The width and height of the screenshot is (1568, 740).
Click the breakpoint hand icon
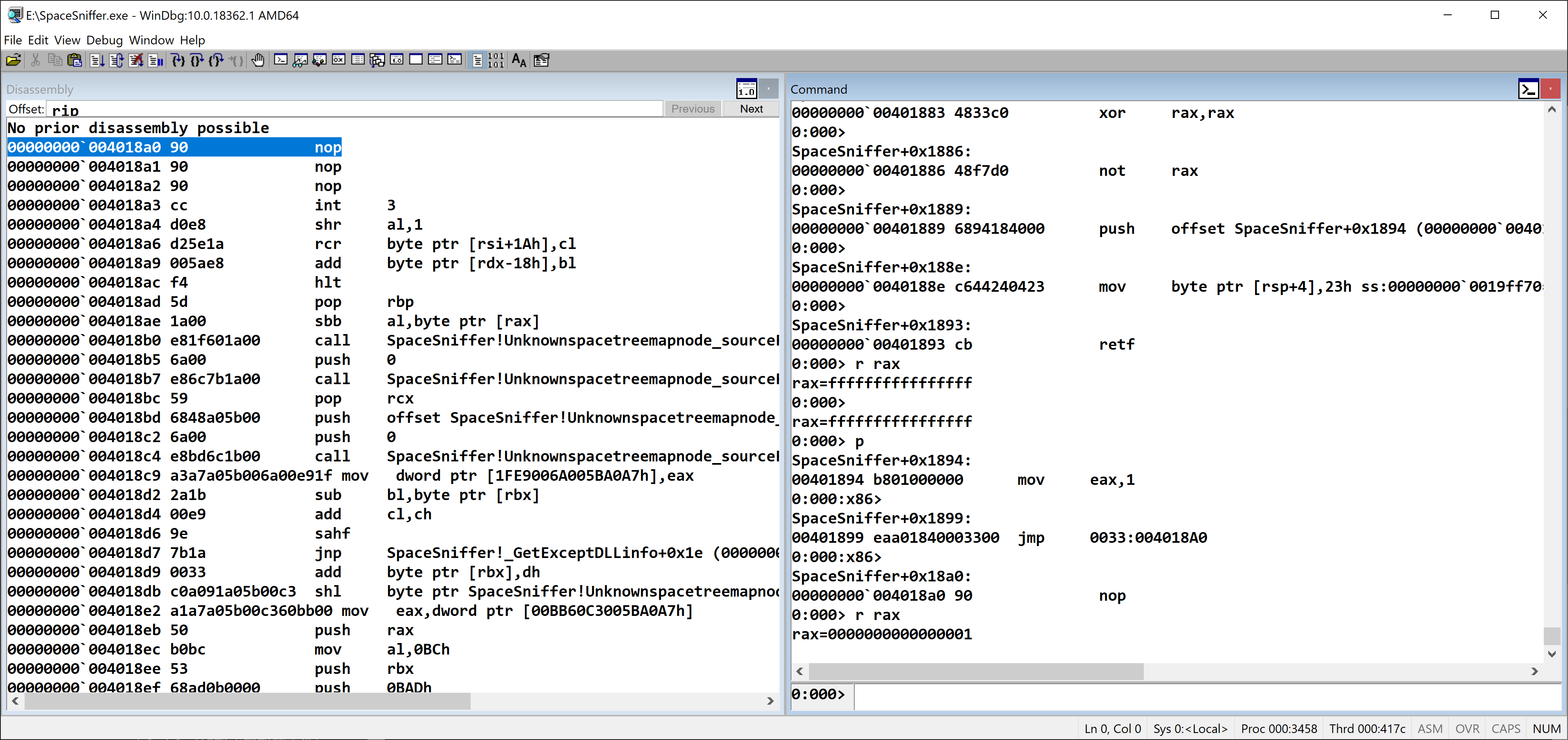coord(258,60)
